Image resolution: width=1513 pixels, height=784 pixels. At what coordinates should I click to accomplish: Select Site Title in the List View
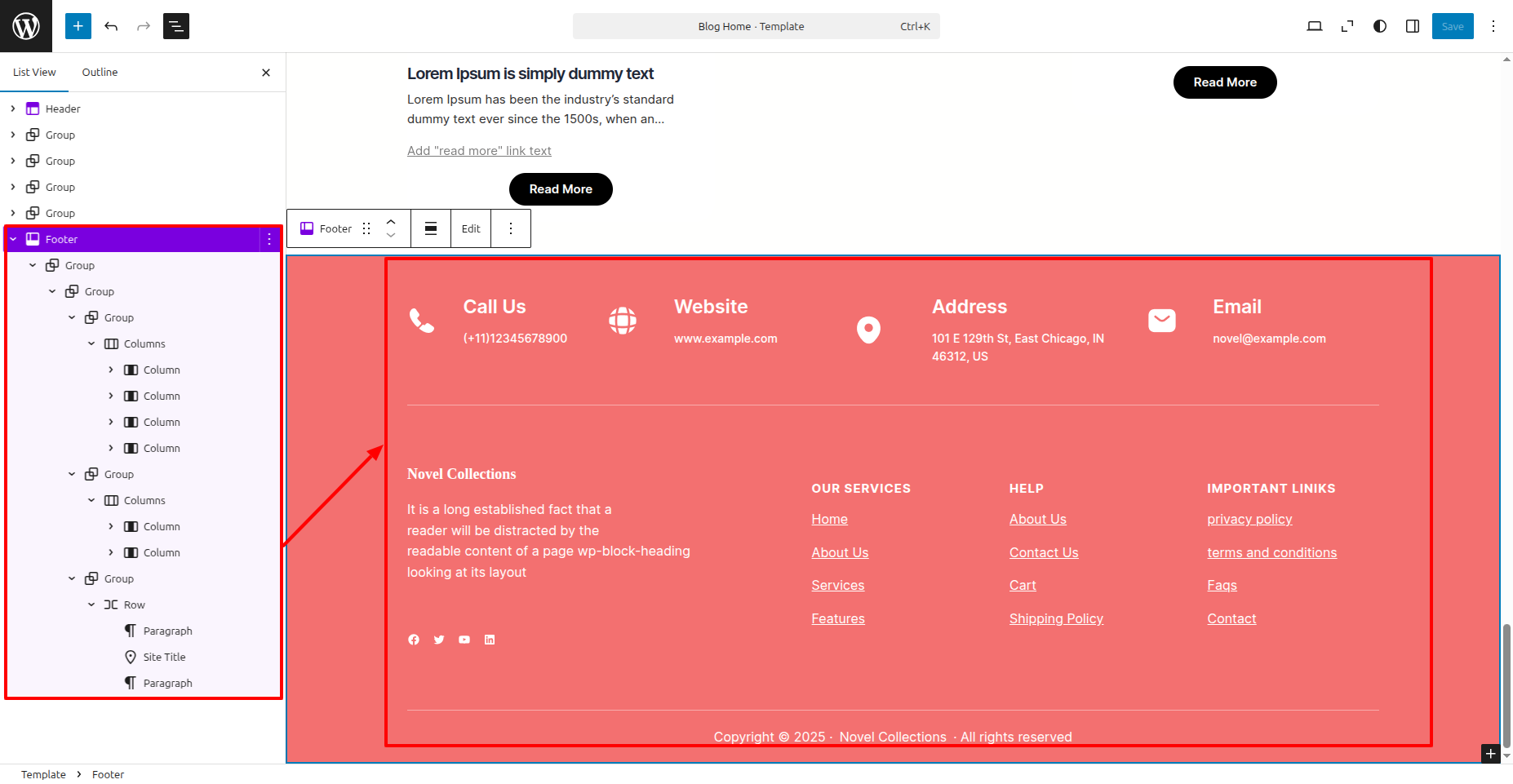point(164,657)
